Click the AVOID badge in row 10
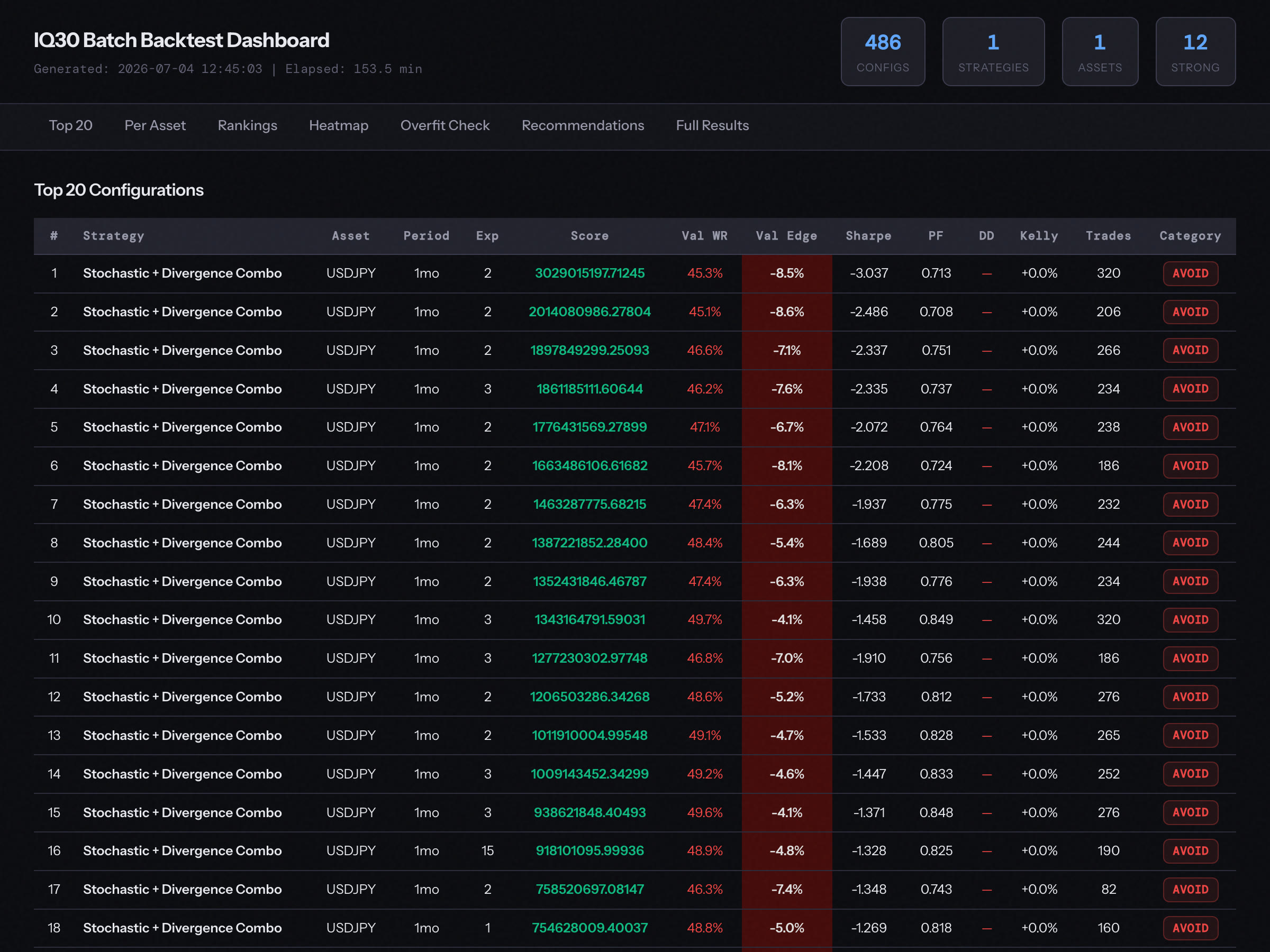This screenshot has height=952, width=1270. (1190, 620)
